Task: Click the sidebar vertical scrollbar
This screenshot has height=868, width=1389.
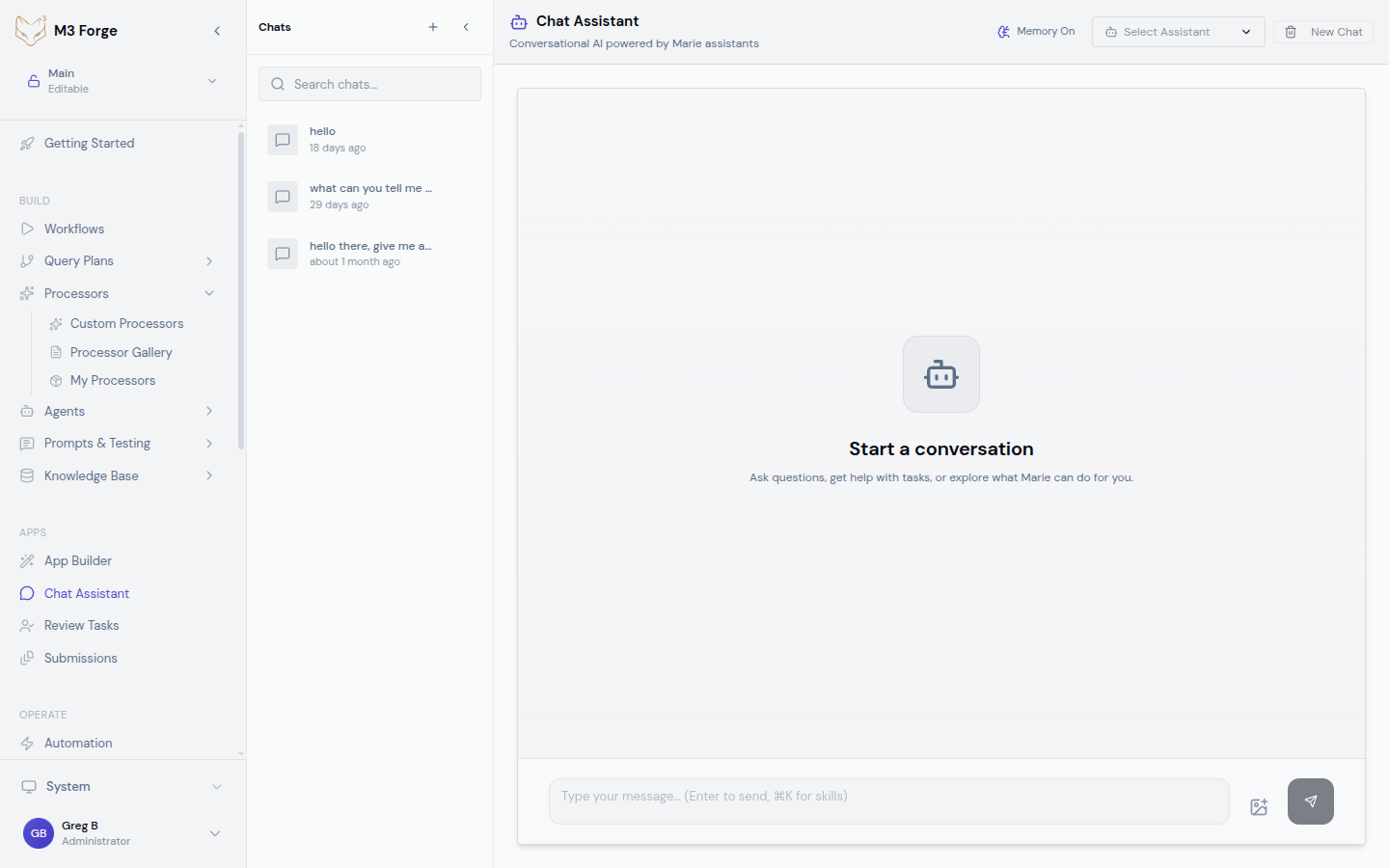Action: (x=240, y=289)
